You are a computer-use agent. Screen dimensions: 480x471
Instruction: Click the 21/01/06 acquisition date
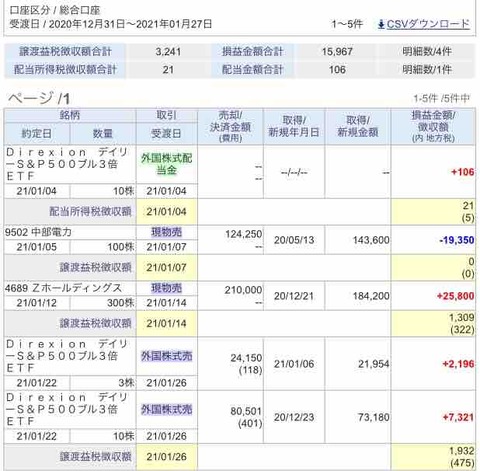pyautogui.click(x=294, y=364)
